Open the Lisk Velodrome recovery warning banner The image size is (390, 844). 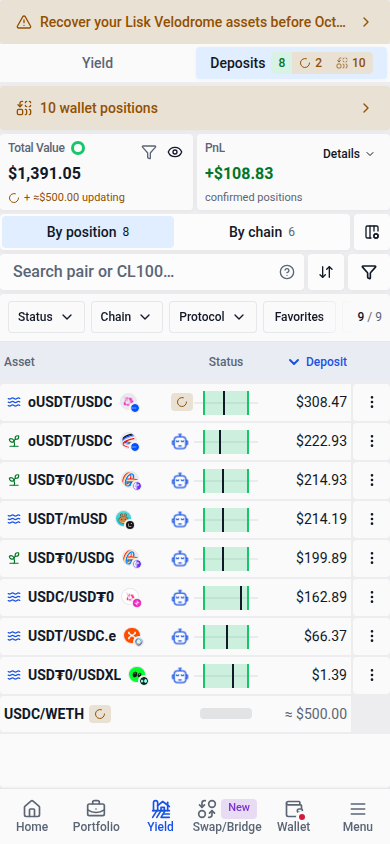pos(195,22)
